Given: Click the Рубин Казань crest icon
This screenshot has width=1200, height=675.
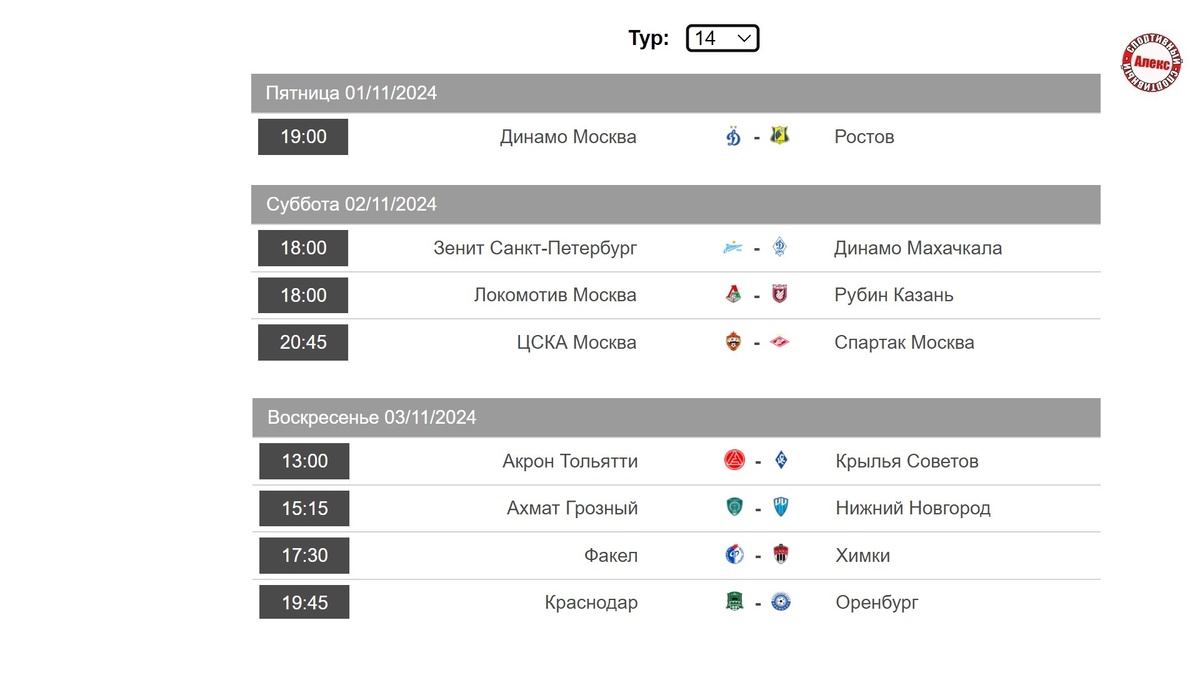Looking at the screenshot, I should [780, 295].
